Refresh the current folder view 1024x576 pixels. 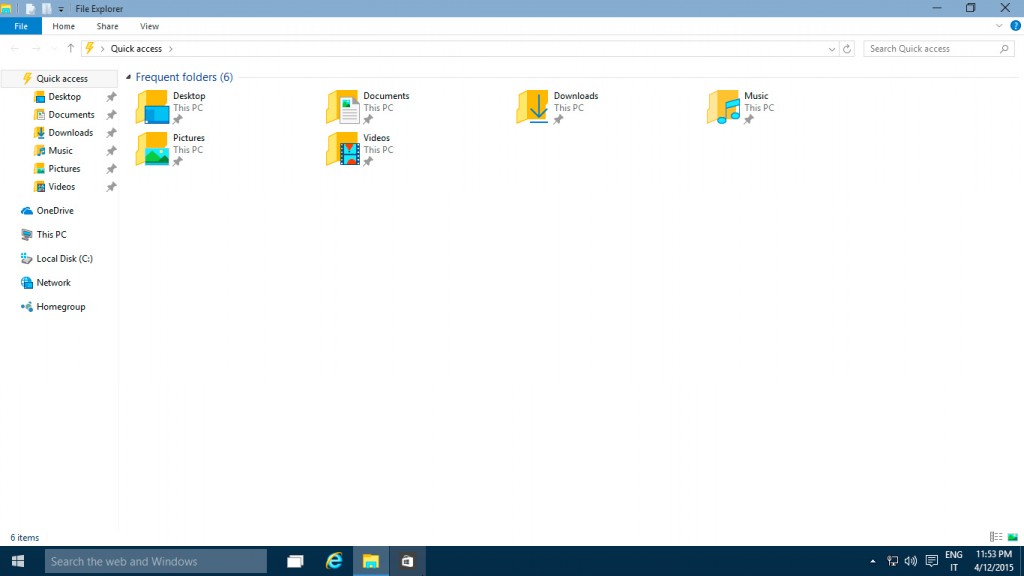click(847, 49)
